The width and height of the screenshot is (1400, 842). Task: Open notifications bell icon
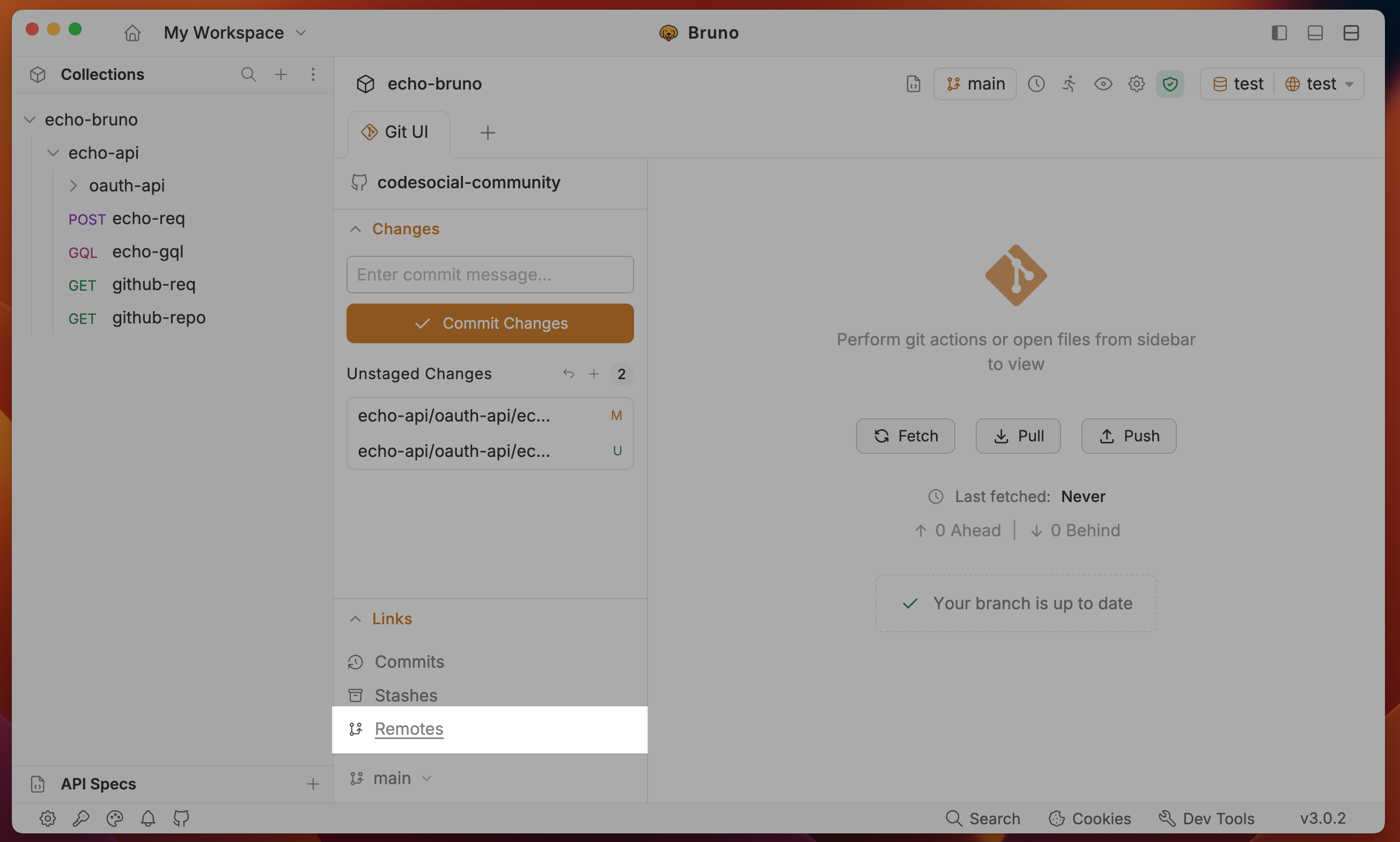(148, 818)
